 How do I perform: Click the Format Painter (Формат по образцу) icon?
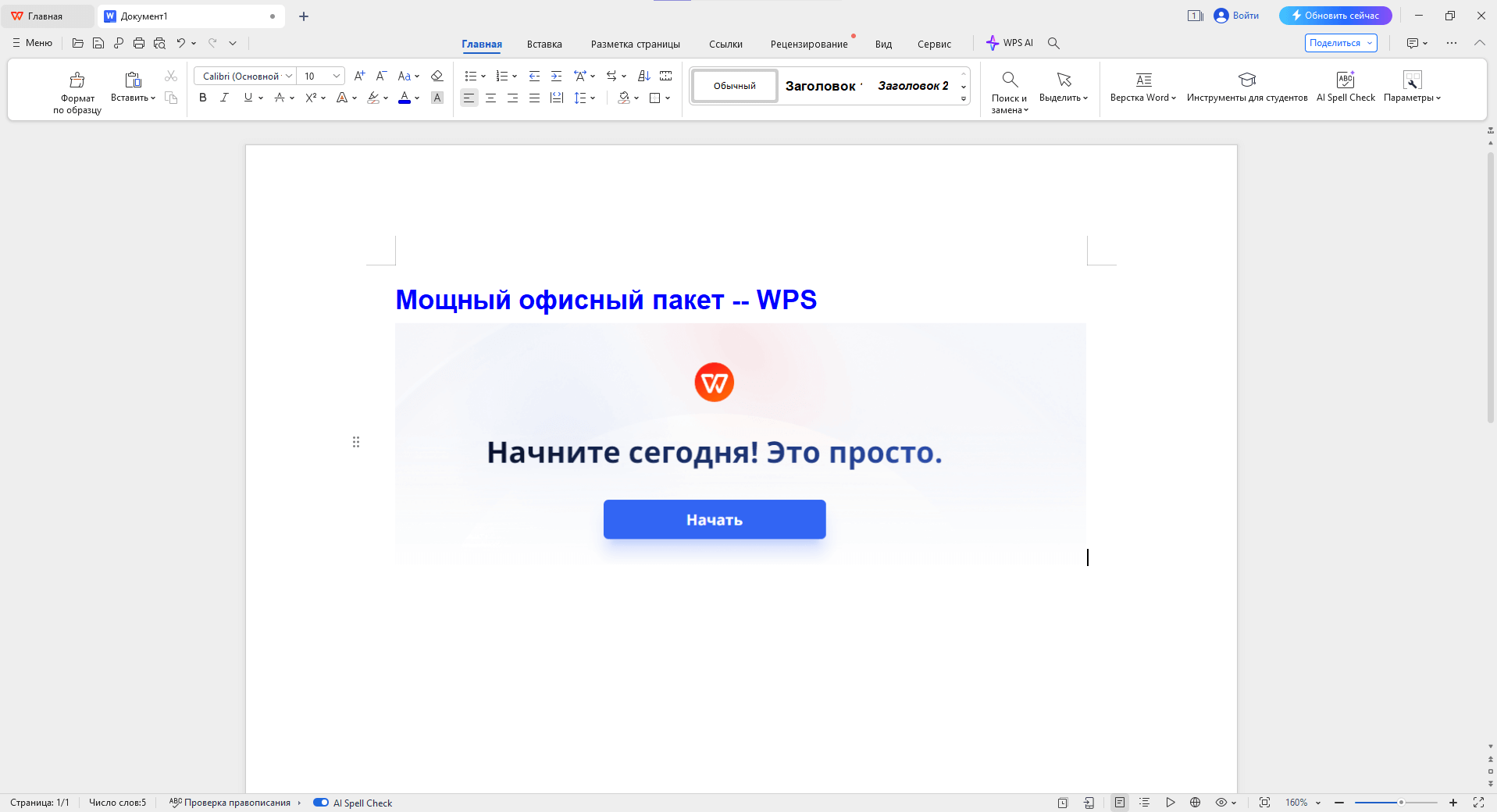pos(77,80)
